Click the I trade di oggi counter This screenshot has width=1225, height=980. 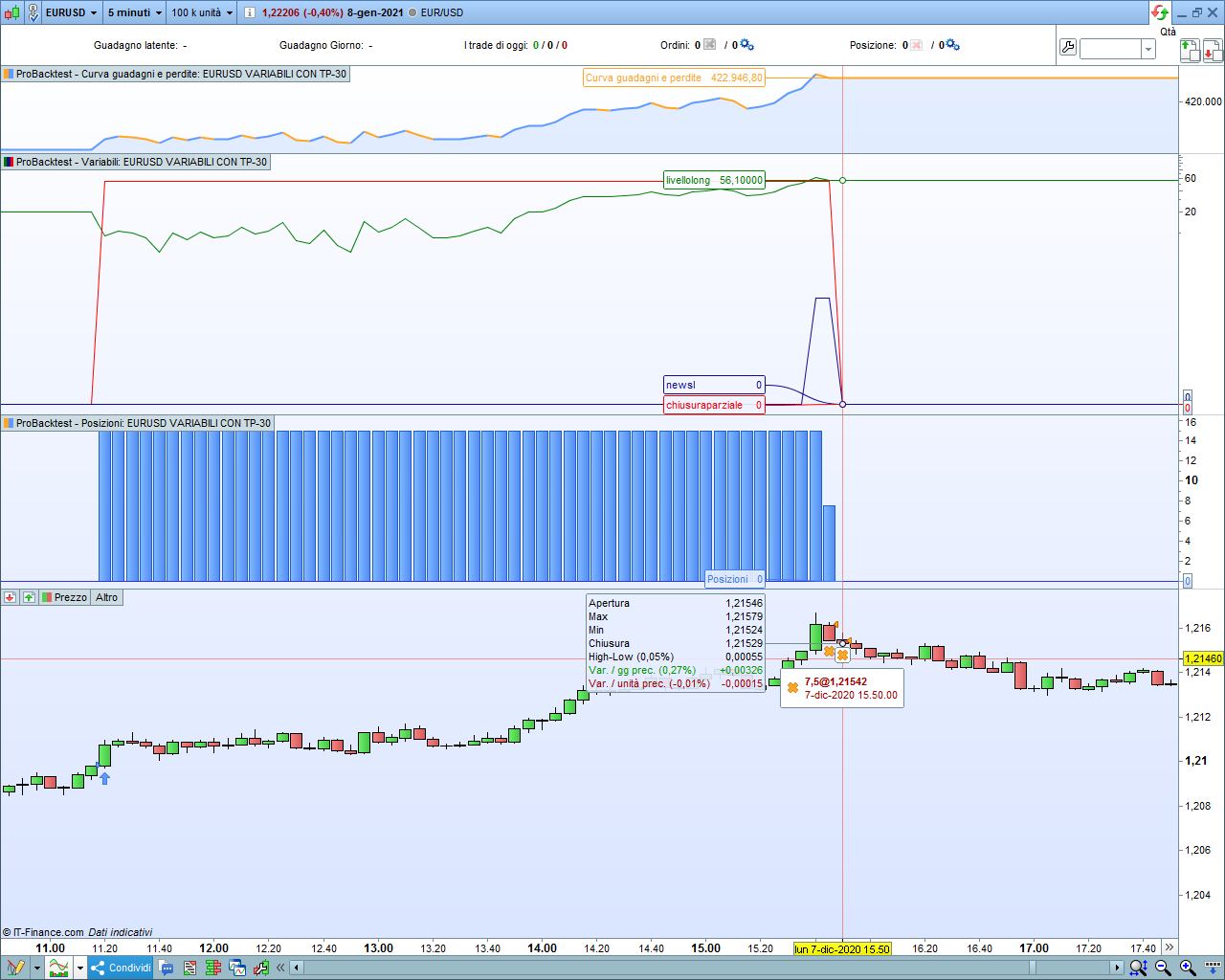click(x=516, y=45)
